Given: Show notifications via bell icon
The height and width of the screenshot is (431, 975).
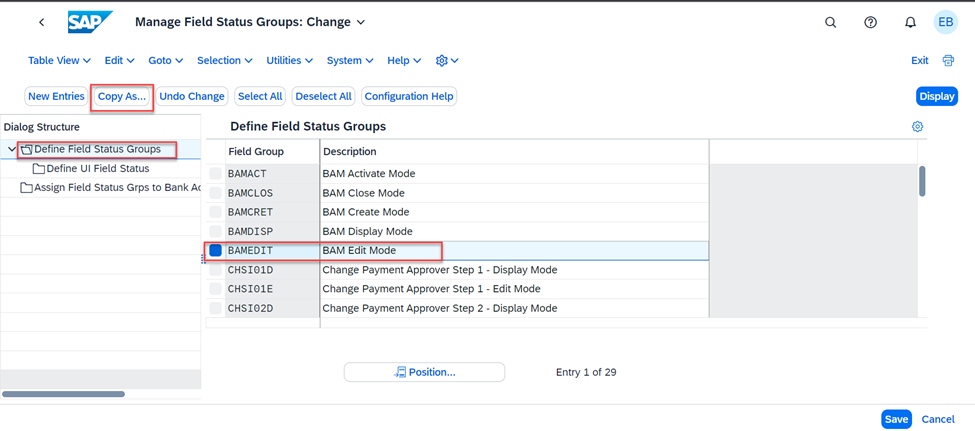Looking at the screenshot, I should [x=910, y=22].
